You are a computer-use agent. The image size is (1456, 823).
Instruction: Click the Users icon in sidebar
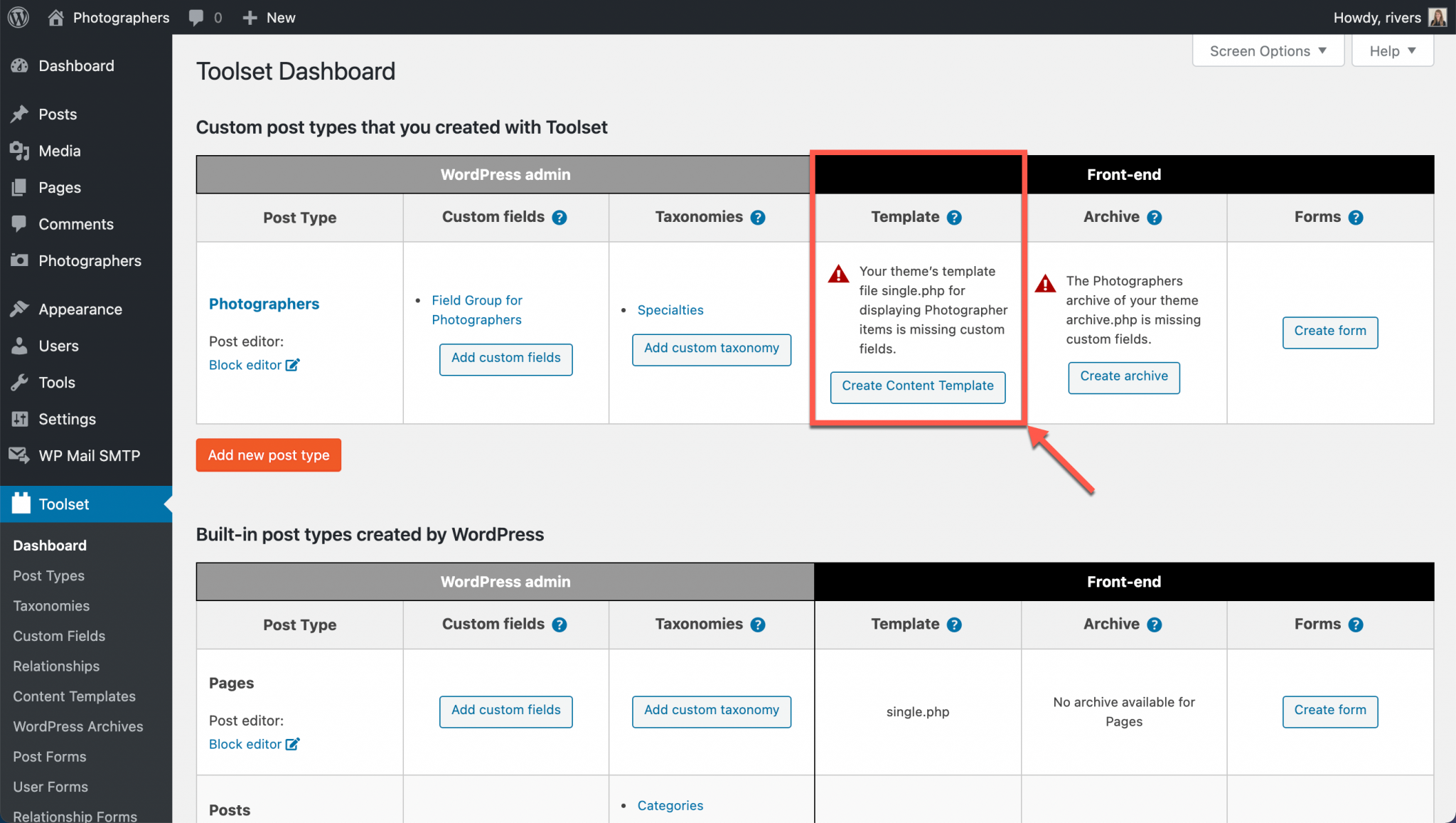click(x=20, y=346)
